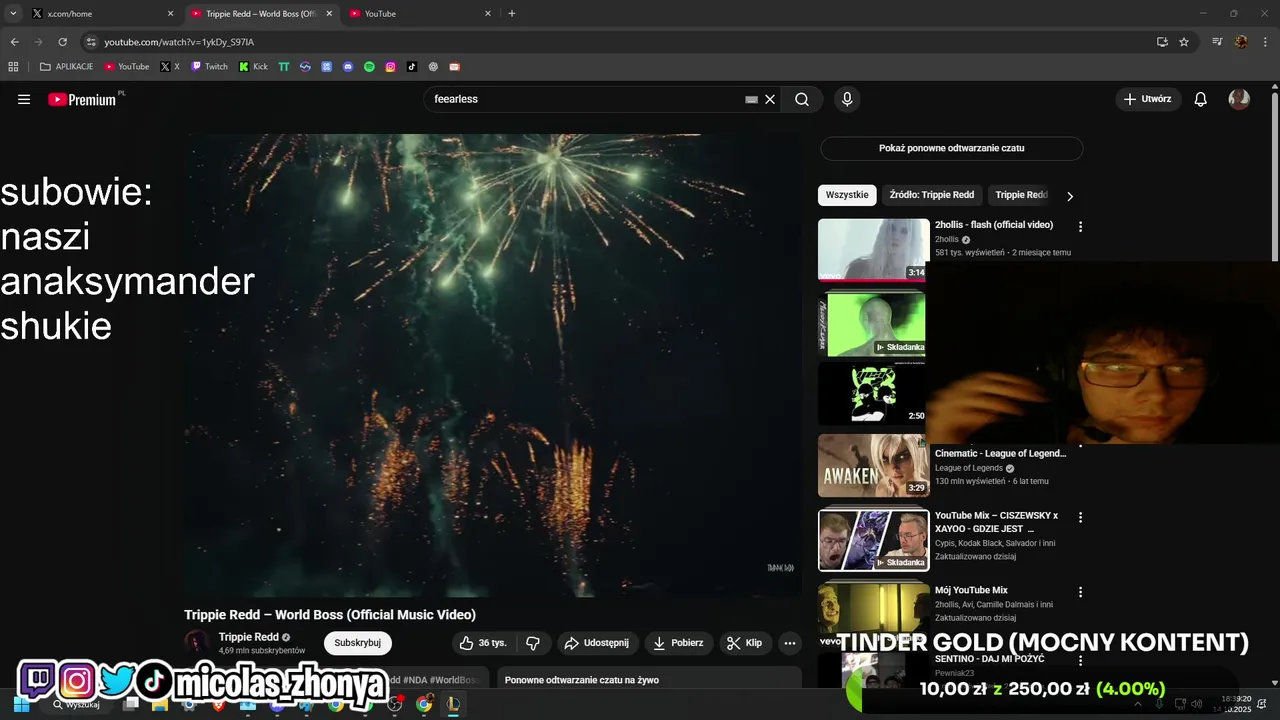Open a new Chrome tab
Image resolution: width=1280 pixels, height=720 pixels.
(x=512, y=14)
